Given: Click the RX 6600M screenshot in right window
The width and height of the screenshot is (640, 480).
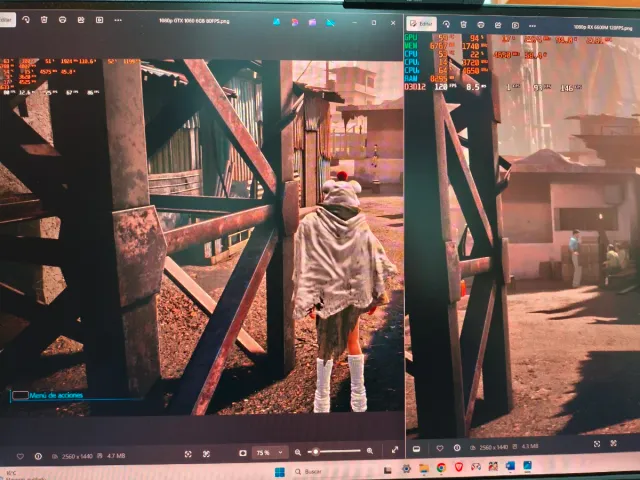Looking at the screenshot, I should [522, 235].
